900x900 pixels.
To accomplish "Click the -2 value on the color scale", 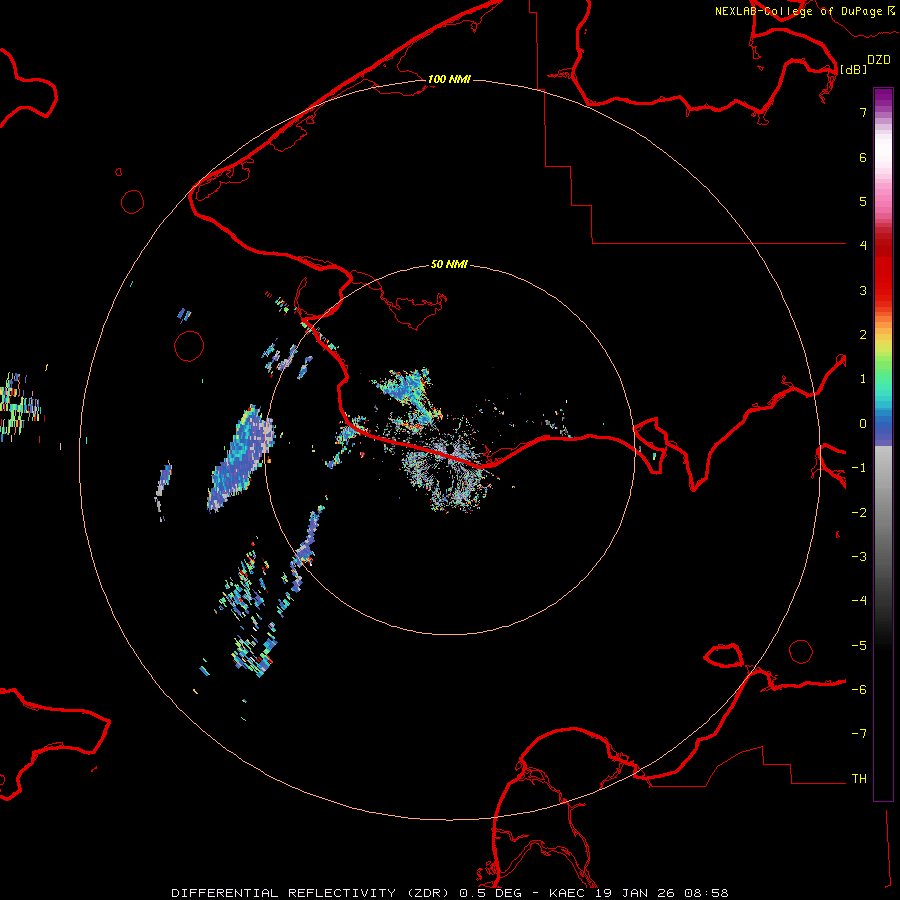I will click(x=859, y=512).
